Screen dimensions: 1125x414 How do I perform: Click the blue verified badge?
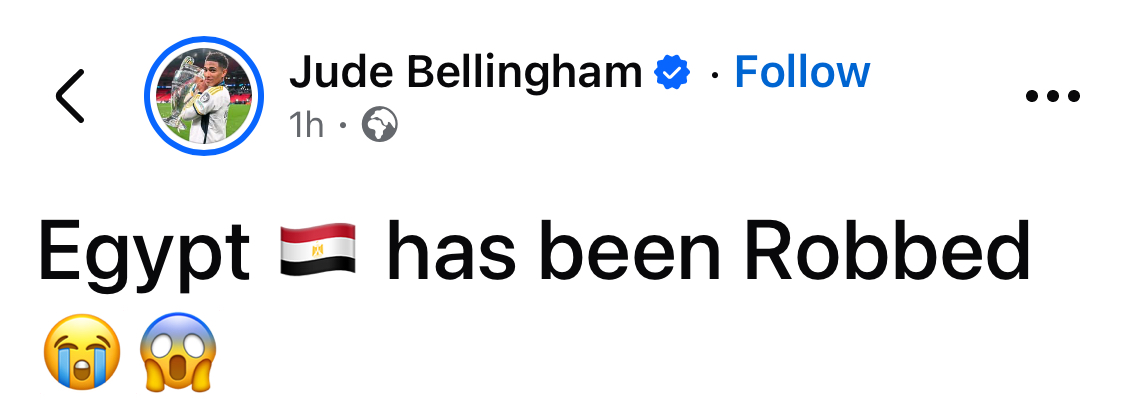(x=672, y=72)
